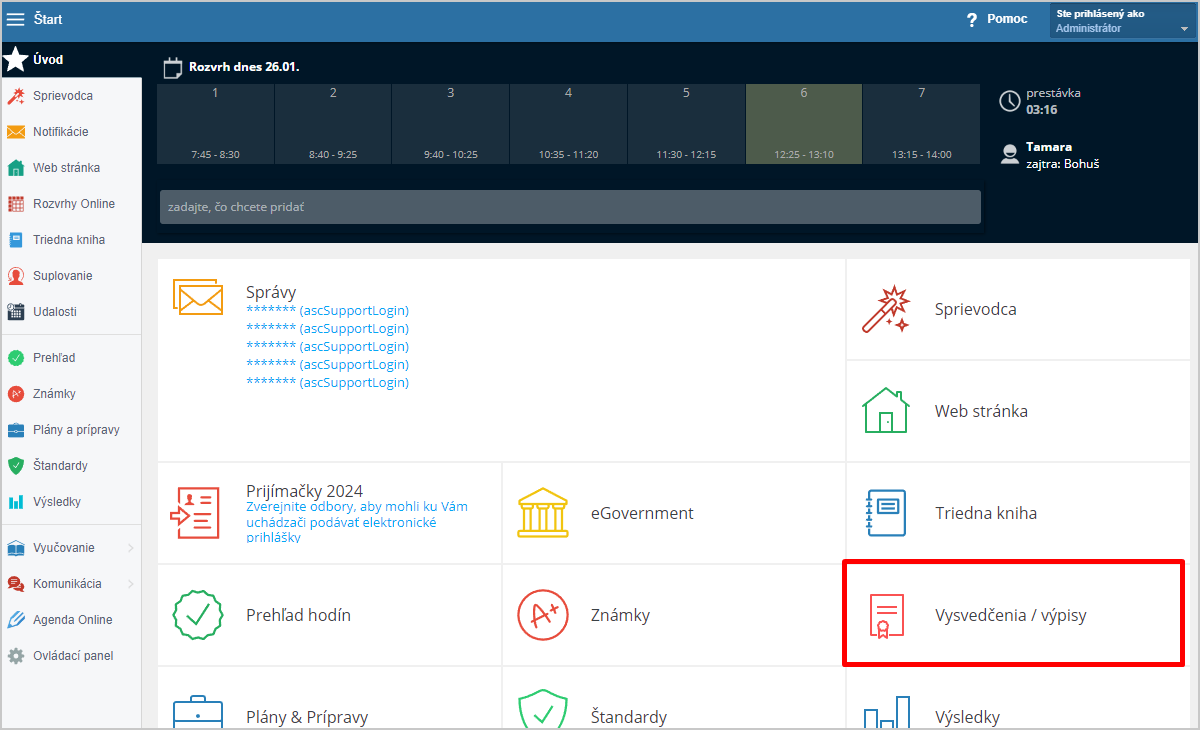Click the blue book icon for Triedna kniha in sidebar

tap(15, 240)
